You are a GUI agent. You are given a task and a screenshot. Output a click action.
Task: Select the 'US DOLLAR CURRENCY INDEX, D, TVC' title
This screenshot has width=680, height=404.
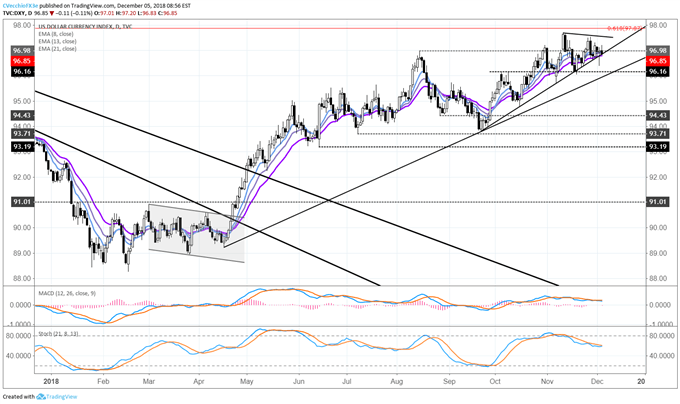point(85,26)
